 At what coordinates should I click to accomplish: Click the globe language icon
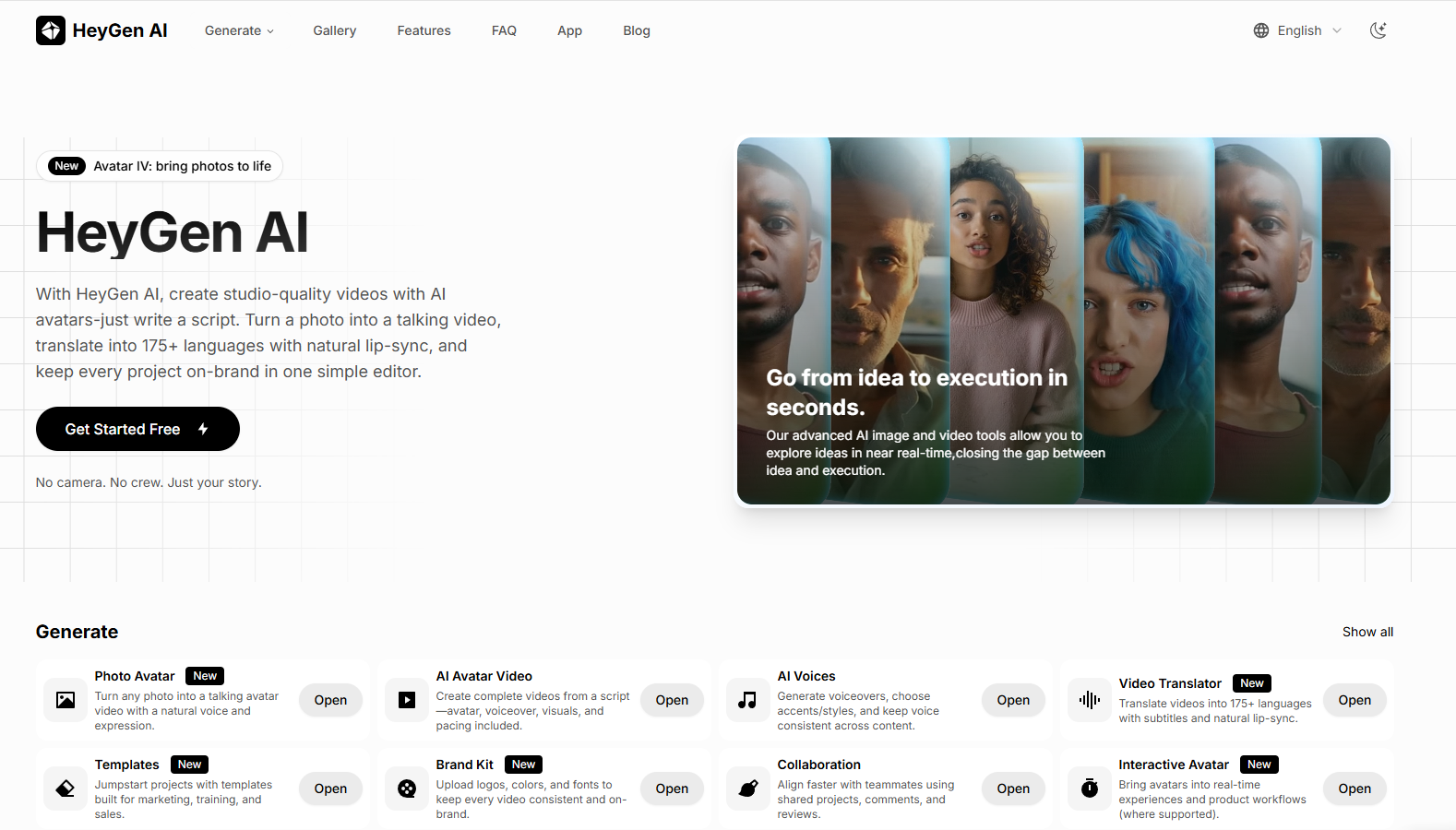[x=1261, y=30]
